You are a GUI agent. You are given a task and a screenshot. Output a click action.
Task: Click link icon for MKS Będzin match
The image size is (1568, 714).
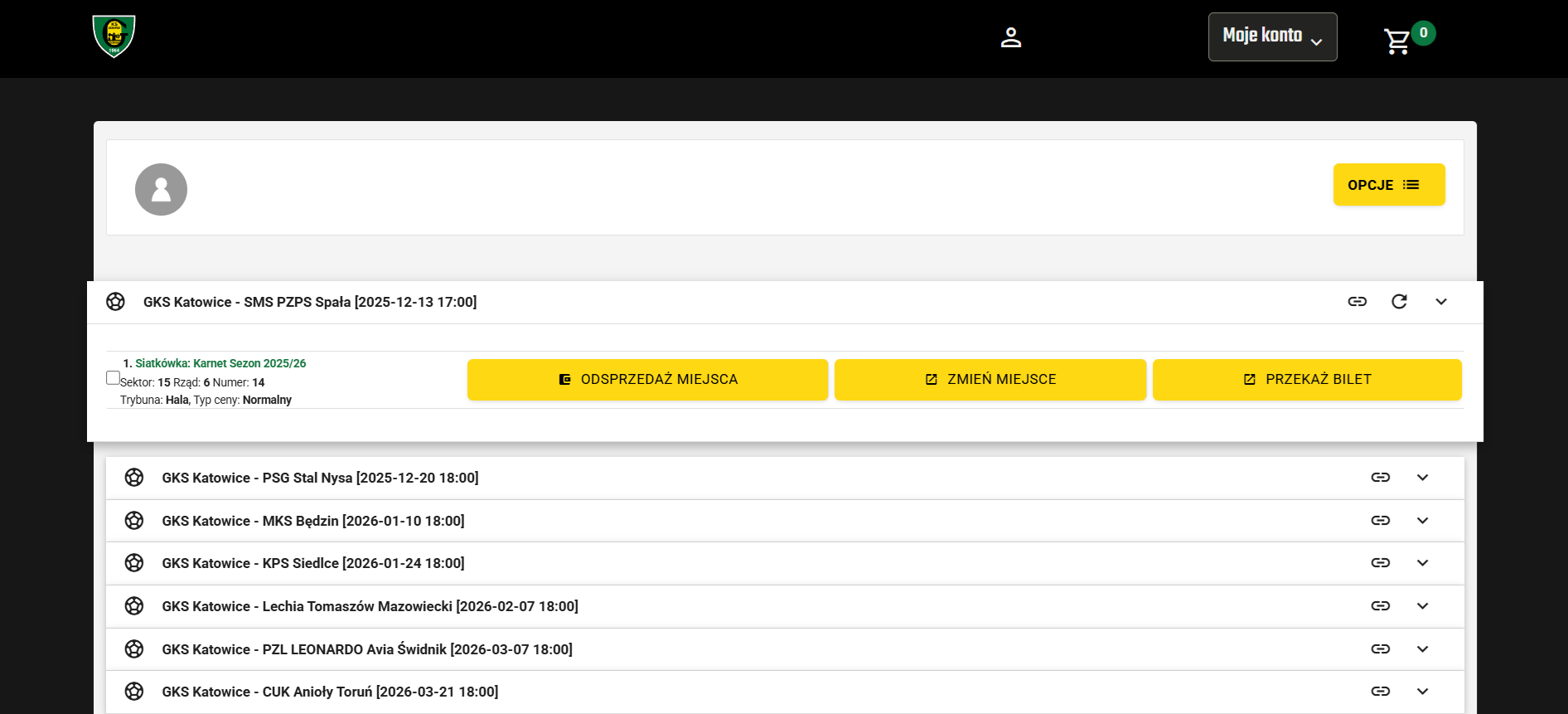1380,521
